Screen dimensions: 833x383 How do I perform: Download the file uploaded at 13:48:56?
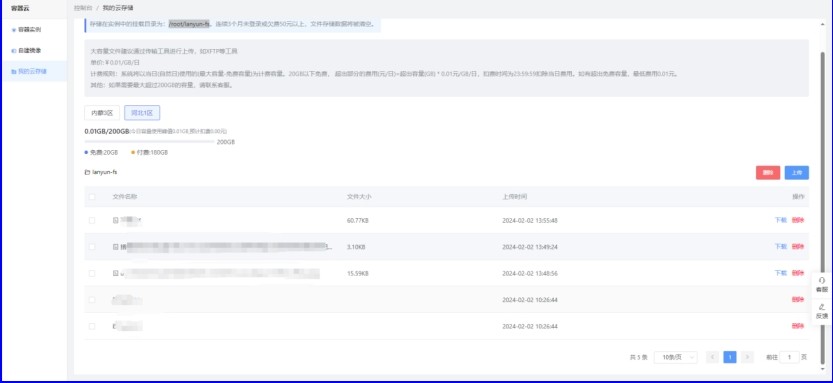point(780,273)
